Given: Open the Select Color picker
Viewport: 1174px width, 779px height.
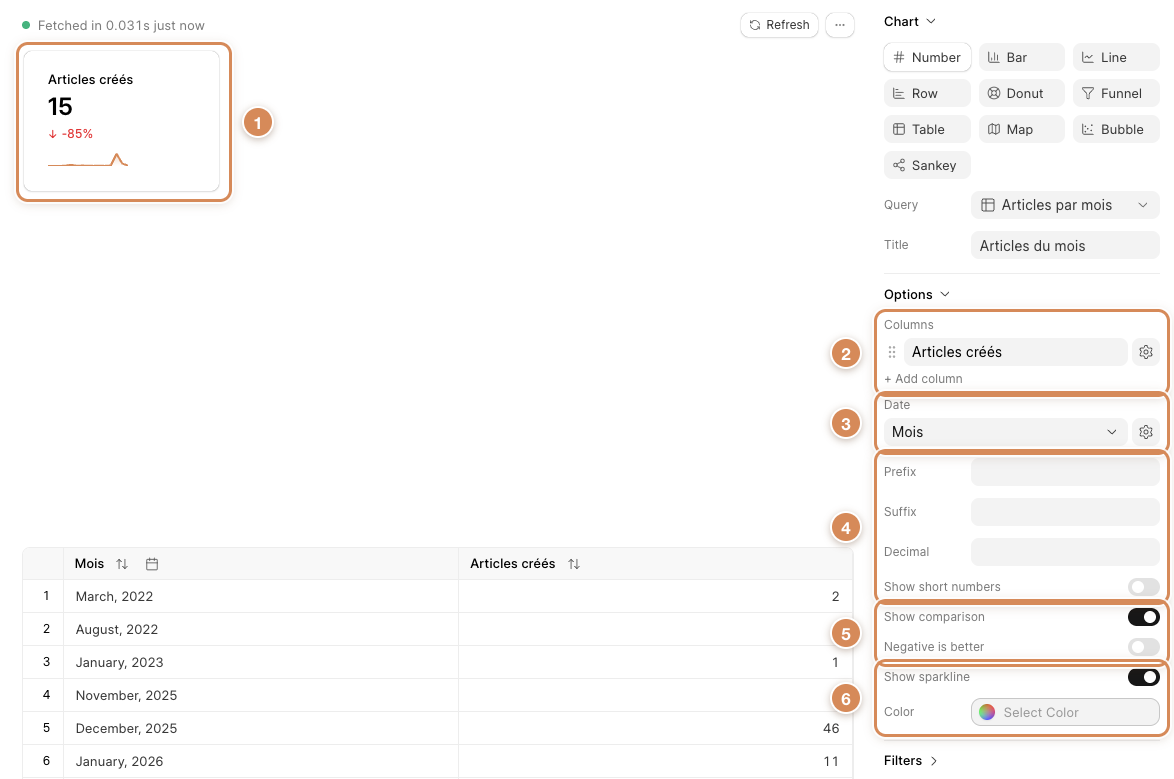Looking at the screenshot, I should point(1065,712).
